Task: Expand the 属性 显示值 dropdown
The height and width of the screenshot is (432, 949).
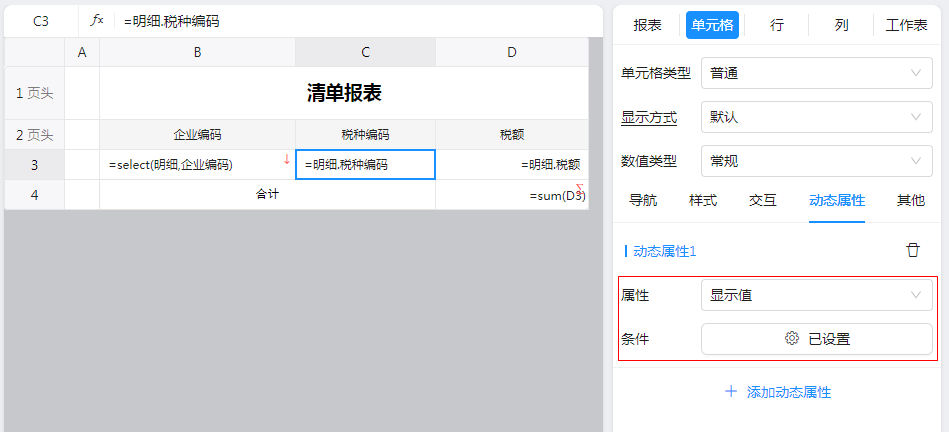Action: click(x=816, y=295)
